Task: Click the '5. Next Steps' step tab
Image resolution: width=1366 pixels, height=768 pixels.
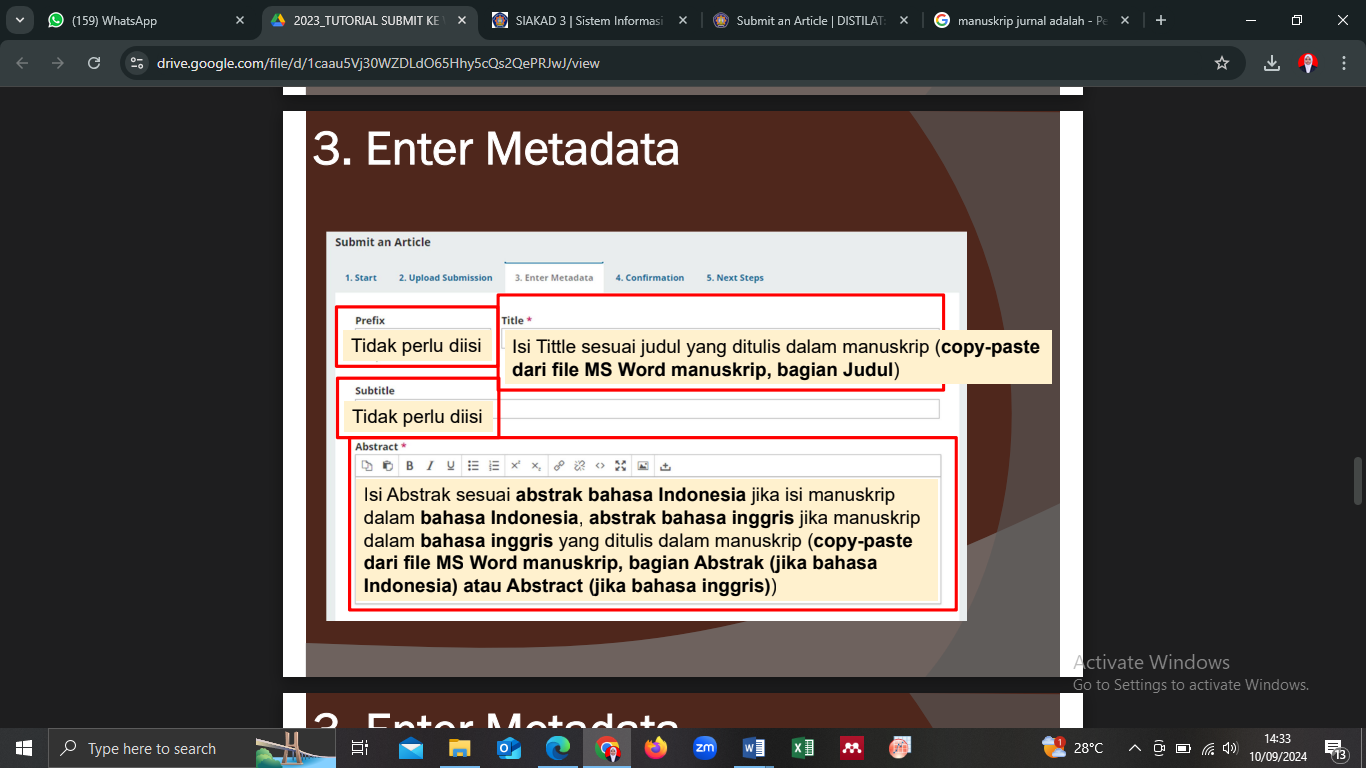Action: (x=735, y=278)
